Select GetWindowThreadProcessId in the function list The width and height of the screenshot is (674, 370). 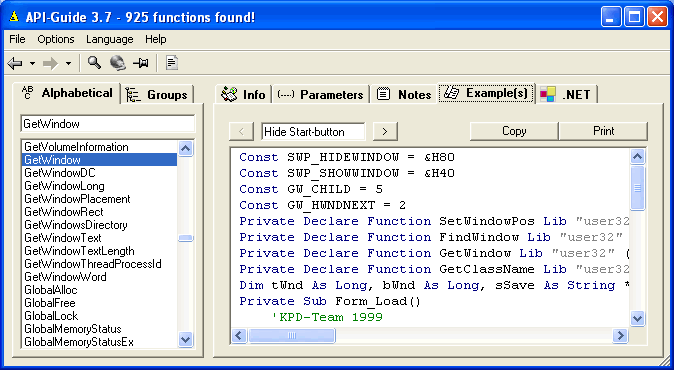click(x=99, y=264)
